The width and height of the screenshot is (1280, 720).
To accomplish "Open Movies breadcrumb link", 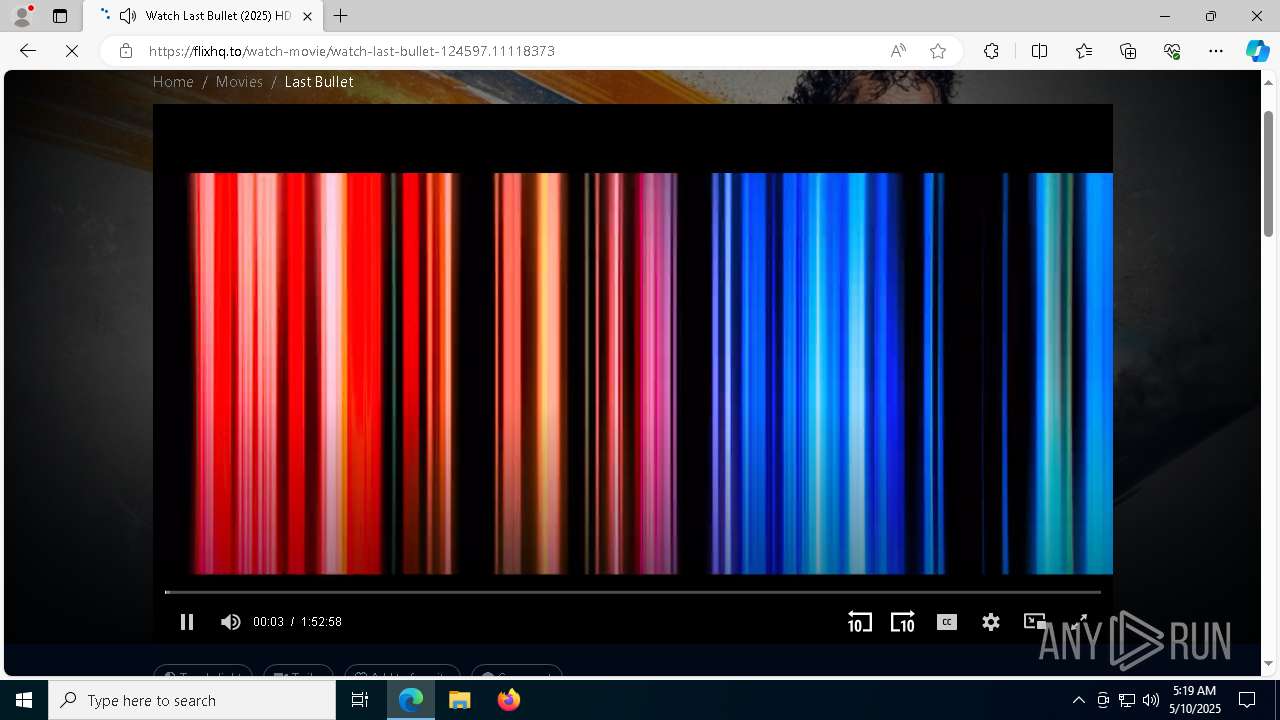I will pyautogui.click(x=239, y=82).
